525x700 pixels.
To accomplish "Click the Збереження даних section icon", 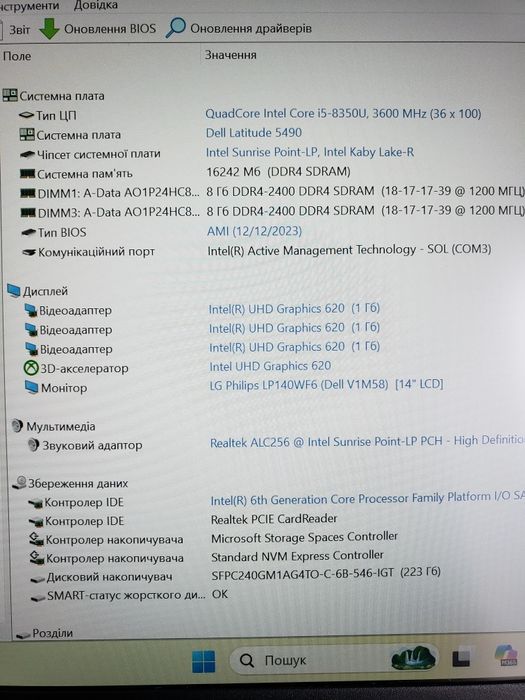I will click(20, 483).
